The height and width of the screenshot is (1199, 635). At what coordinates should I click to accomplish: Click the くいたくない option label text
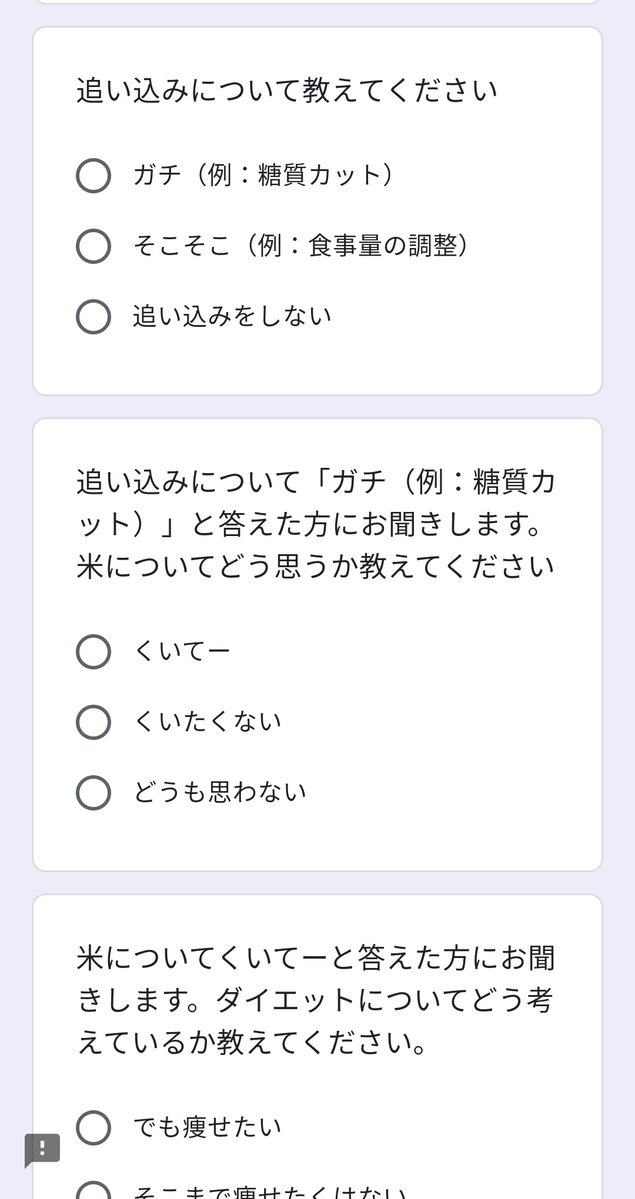pos(207,721)
